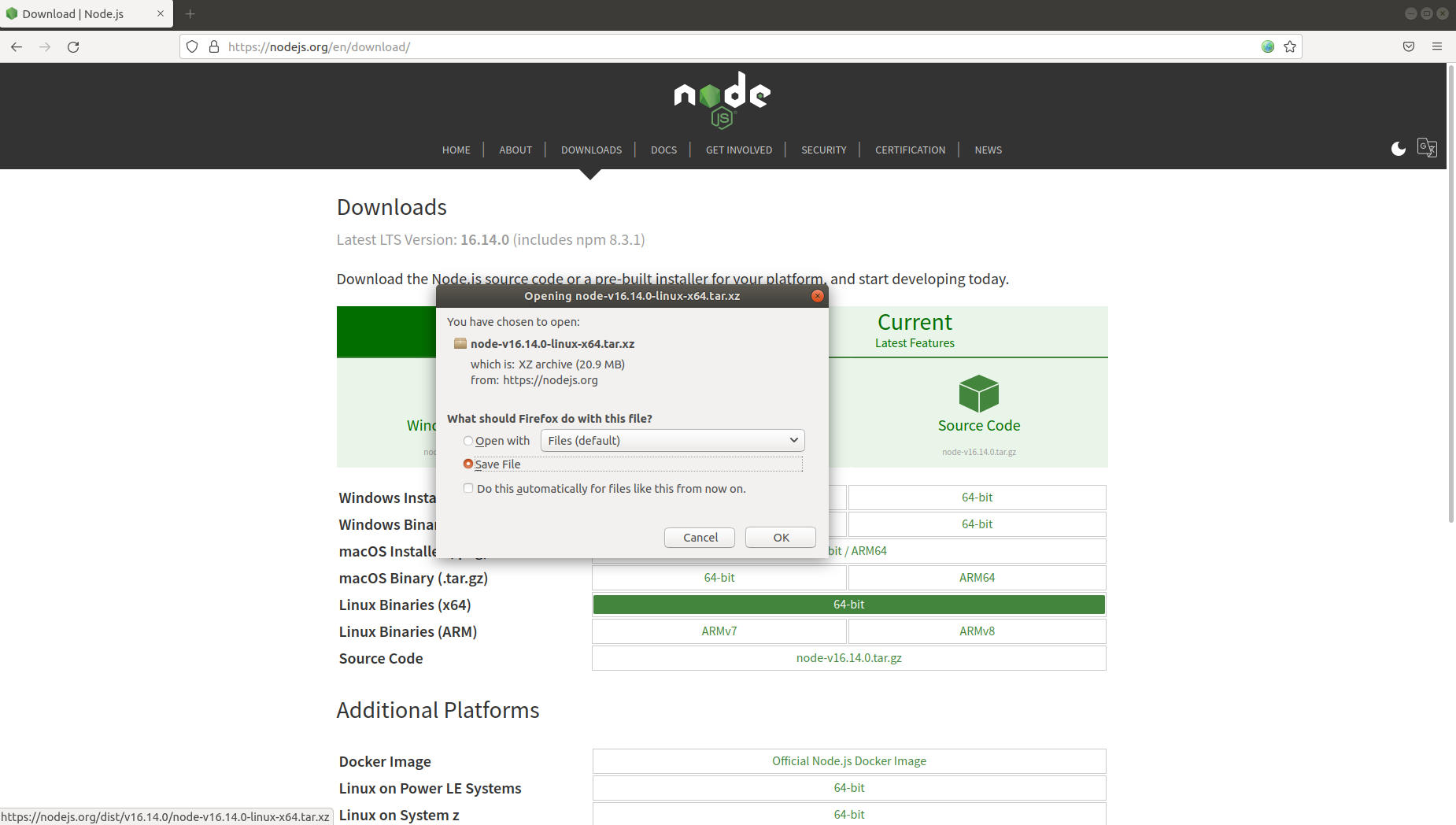This screenshot has width=1456, height=825.
Task: Click the green Source Code cube icon
Action: [978, 394]
